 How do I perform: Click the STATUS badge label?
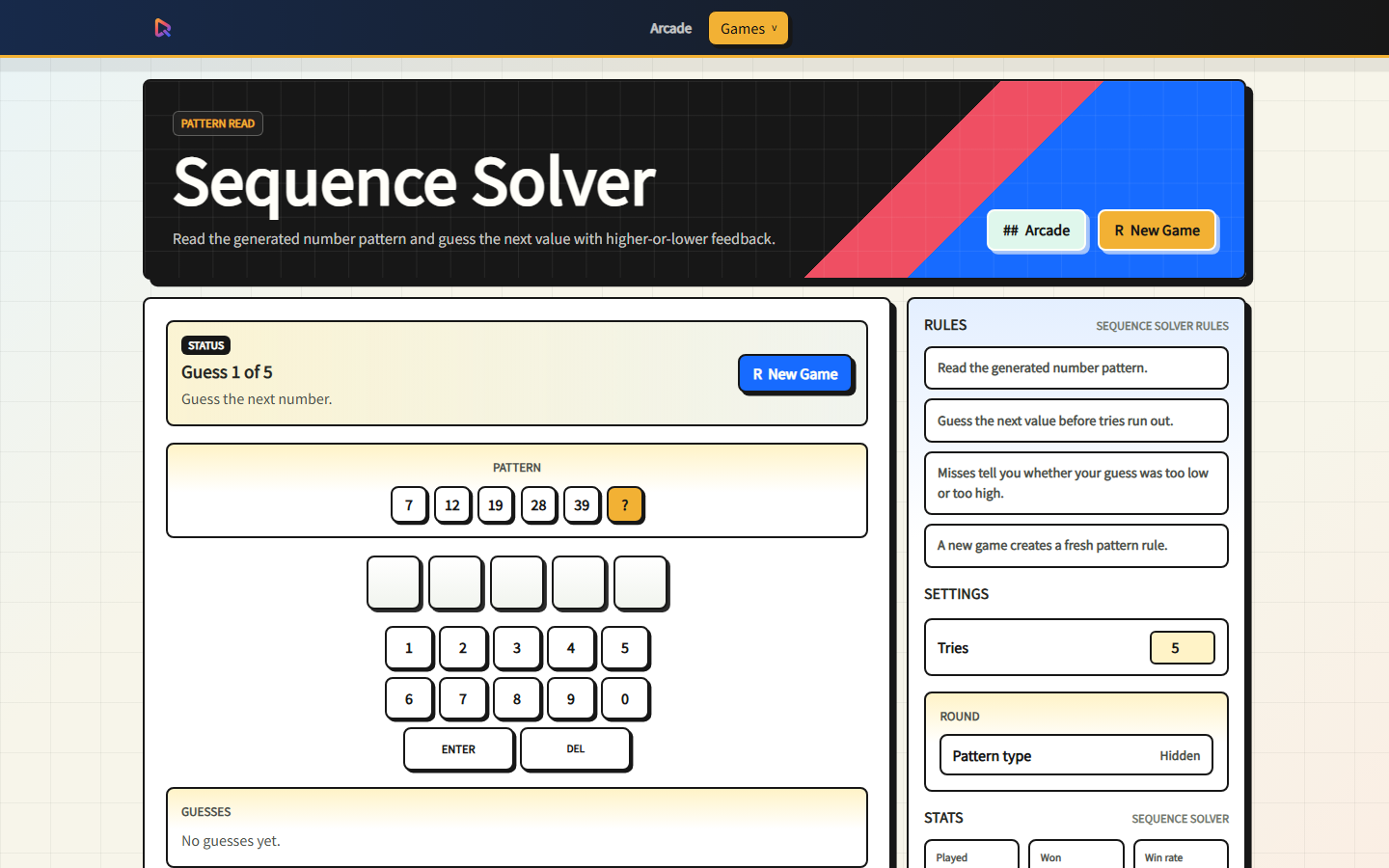pos(205,345)
